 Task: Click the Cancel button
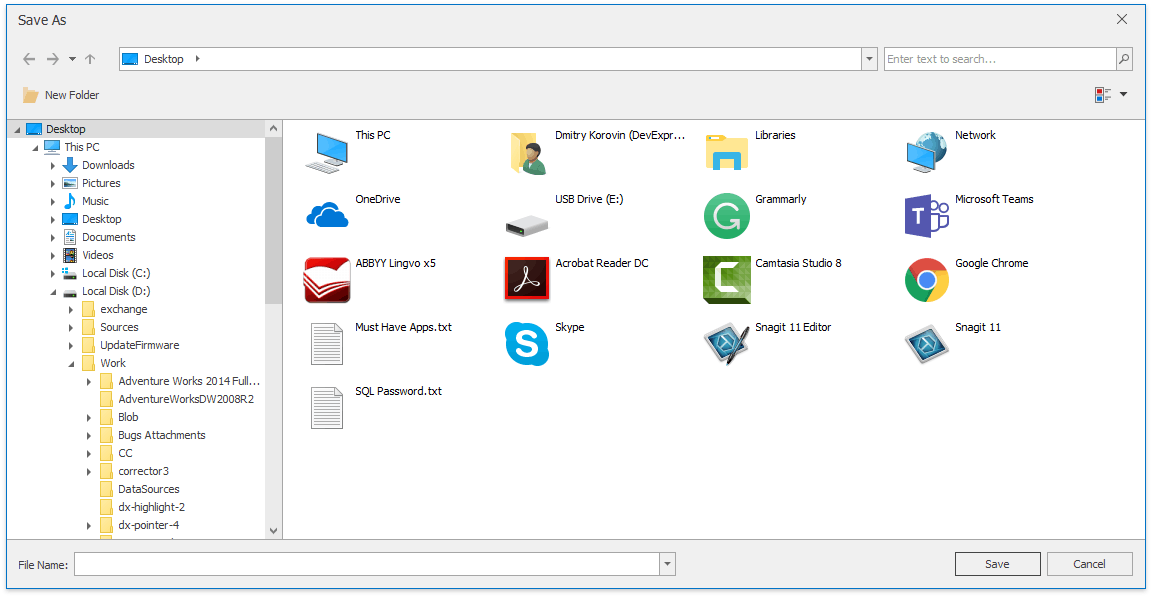click(1090, 564)
